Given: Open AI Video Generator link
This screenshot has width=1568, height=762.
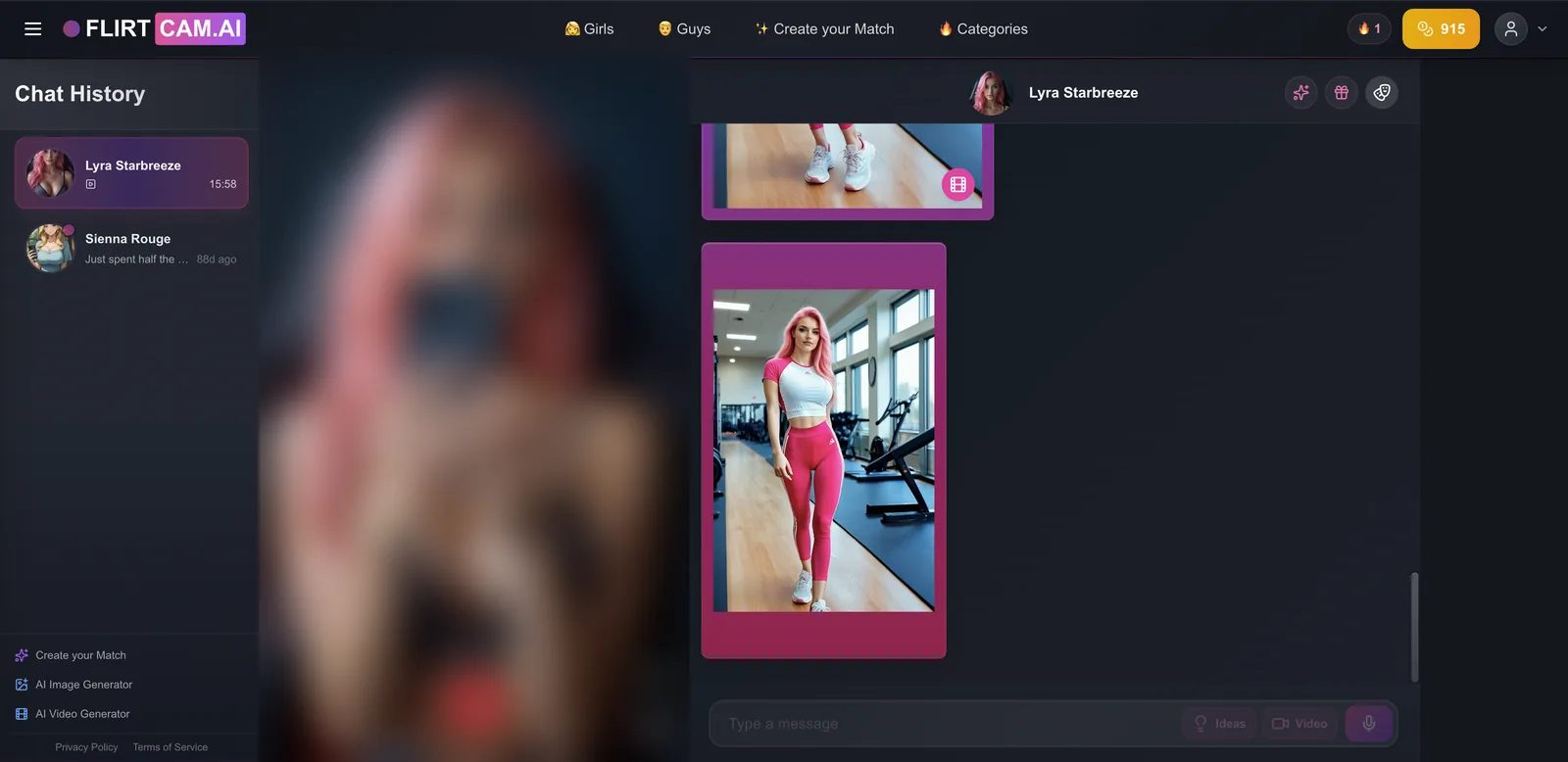Looking at the screenshot, I should pyautogui.click(x=73, y=714).
